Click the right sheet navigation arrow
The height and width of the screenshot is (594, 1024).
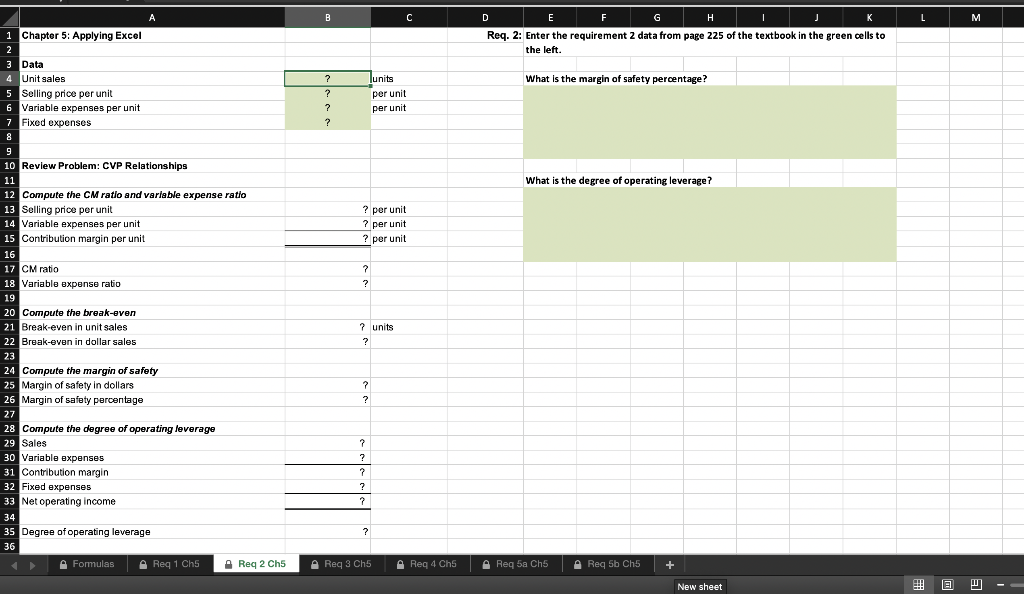pyautogui.click(x=34, y=563)
